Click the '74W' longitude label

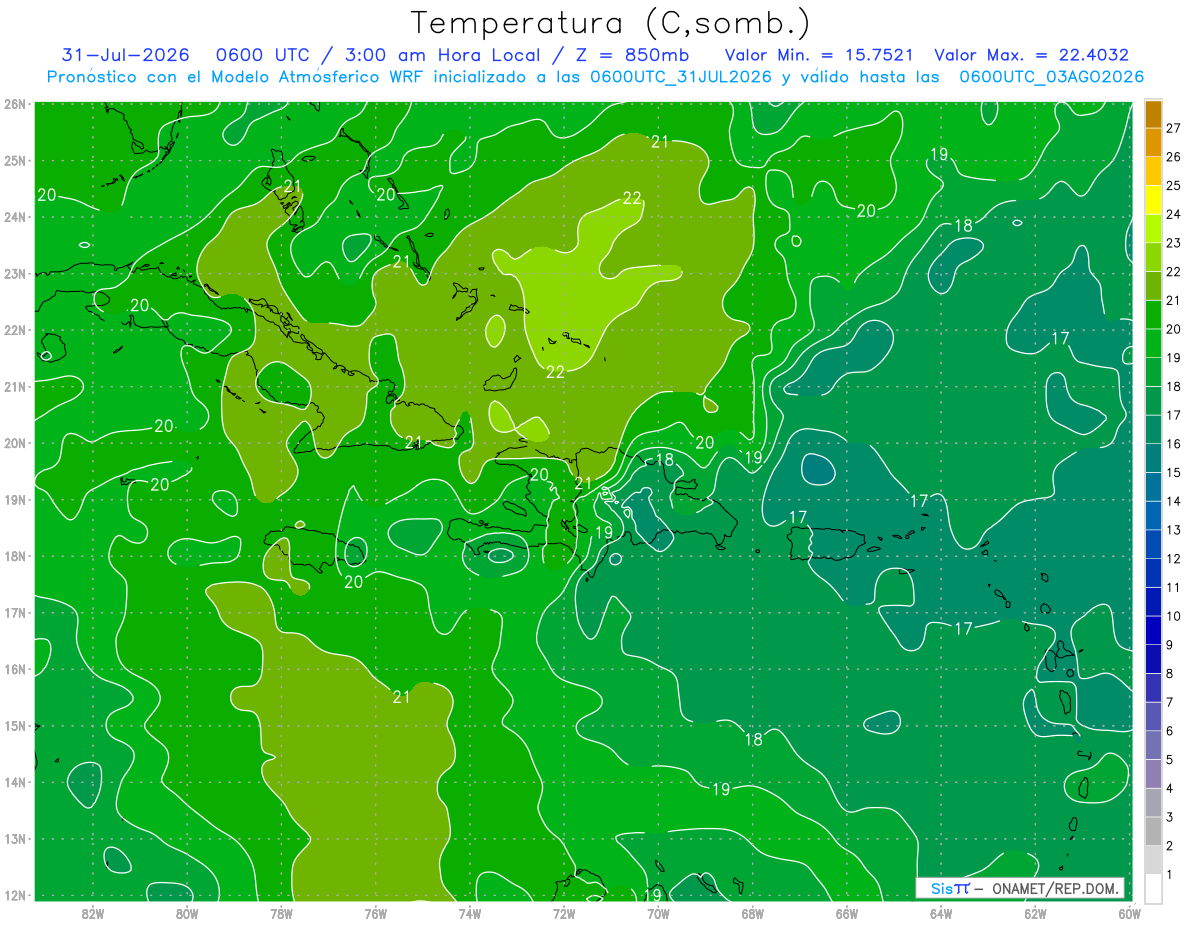click(x=470, y=913)
